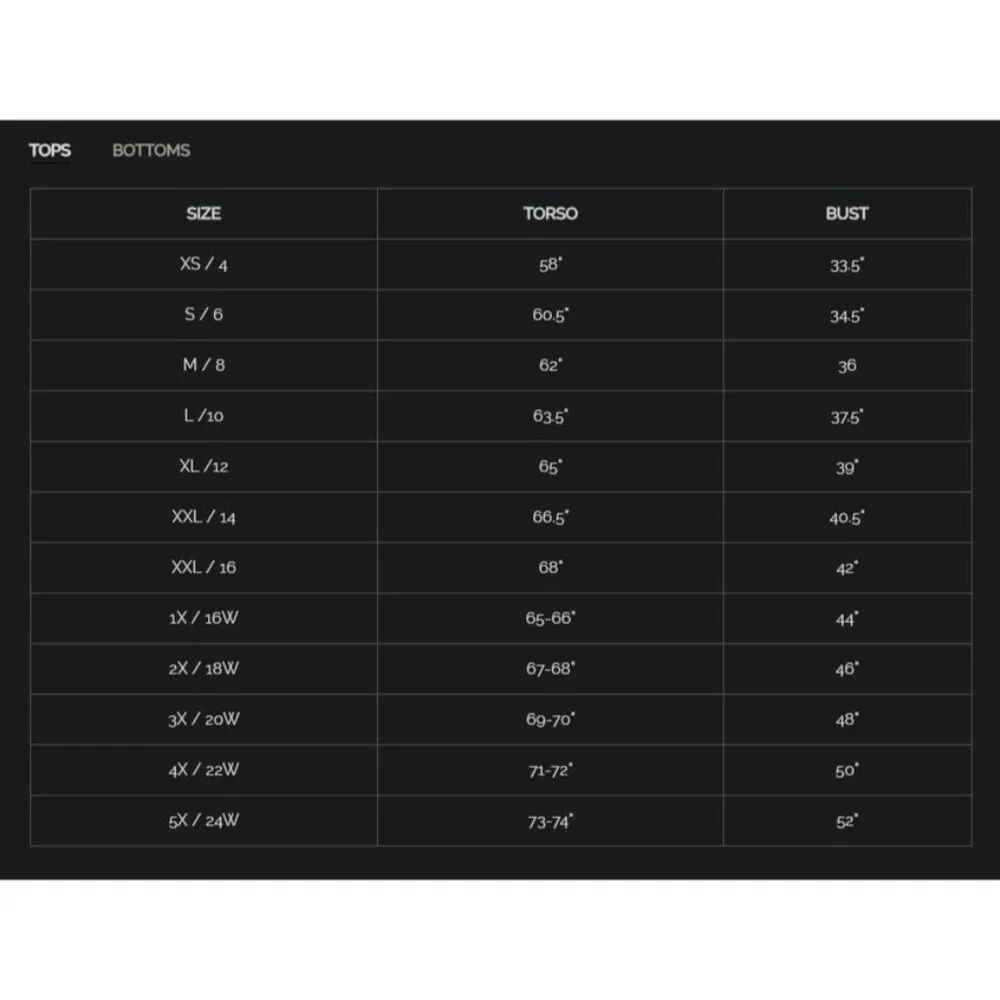Click the SIZE column header
This screenshot has width=1000, height=1000.
click(203, 213)
